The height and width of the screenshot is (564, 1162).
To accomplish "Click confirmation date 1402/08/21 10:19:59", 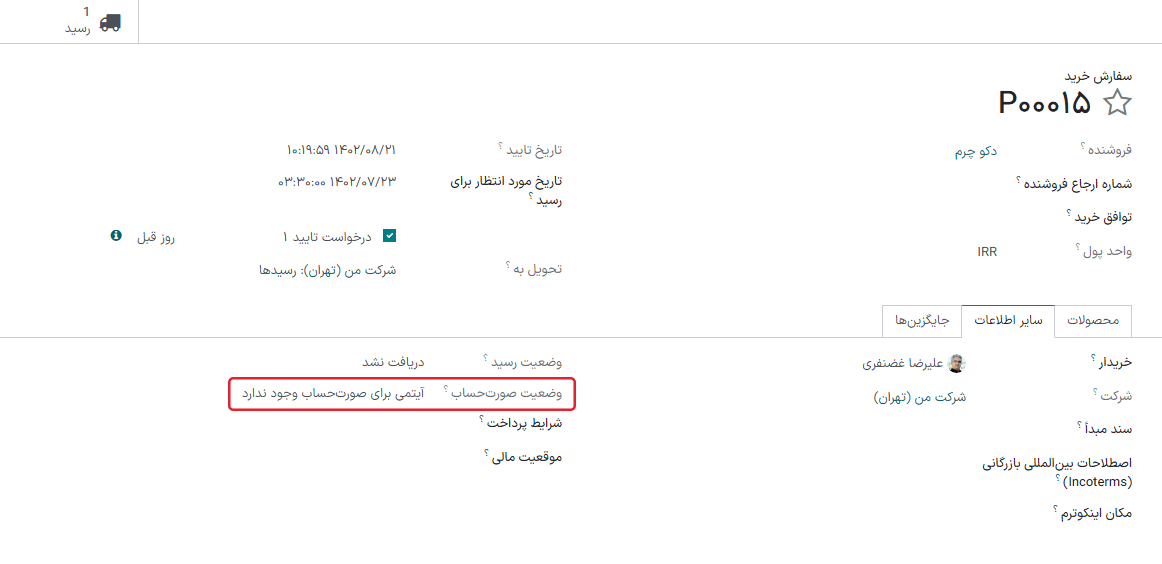I will 340,150.
